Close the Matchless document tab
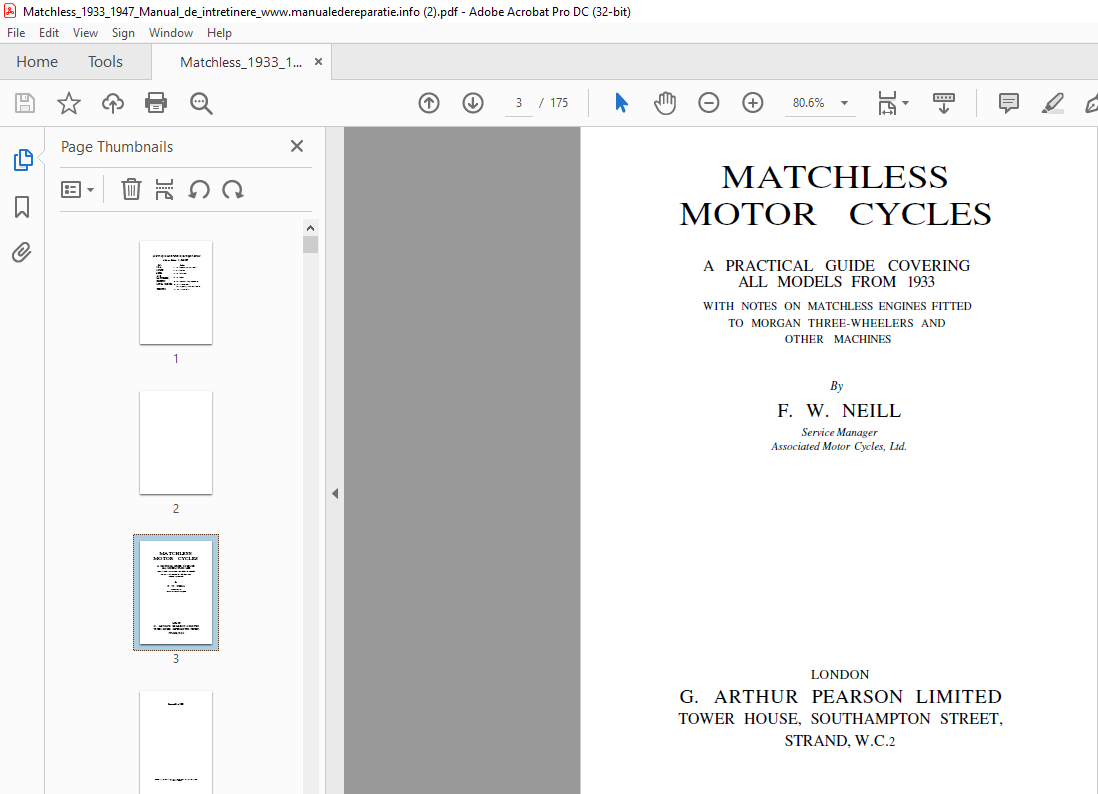Screen dimensions: 1098x794 click(319, 62)
